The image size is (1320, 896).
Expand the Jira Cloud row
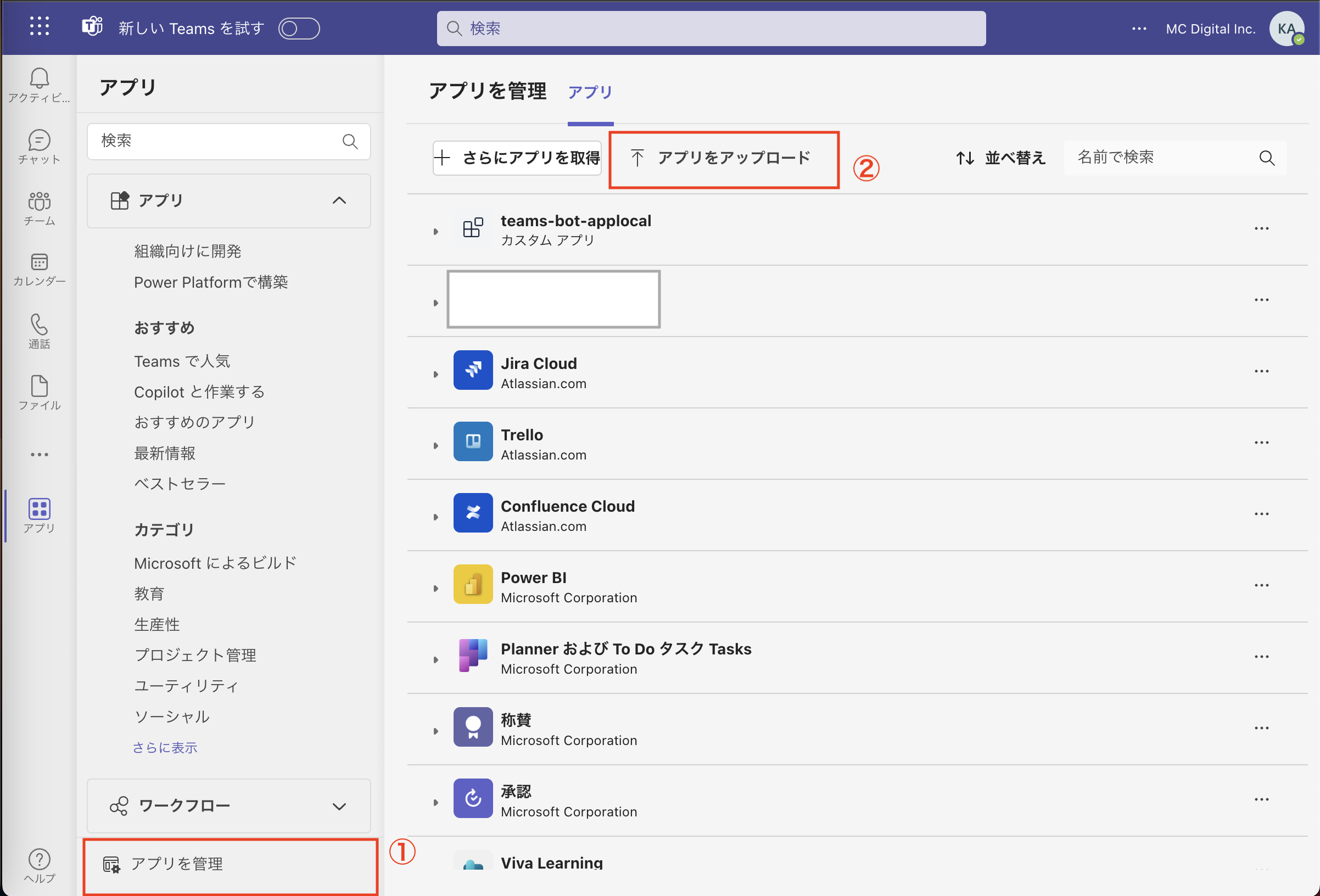[x=435, y=374]
